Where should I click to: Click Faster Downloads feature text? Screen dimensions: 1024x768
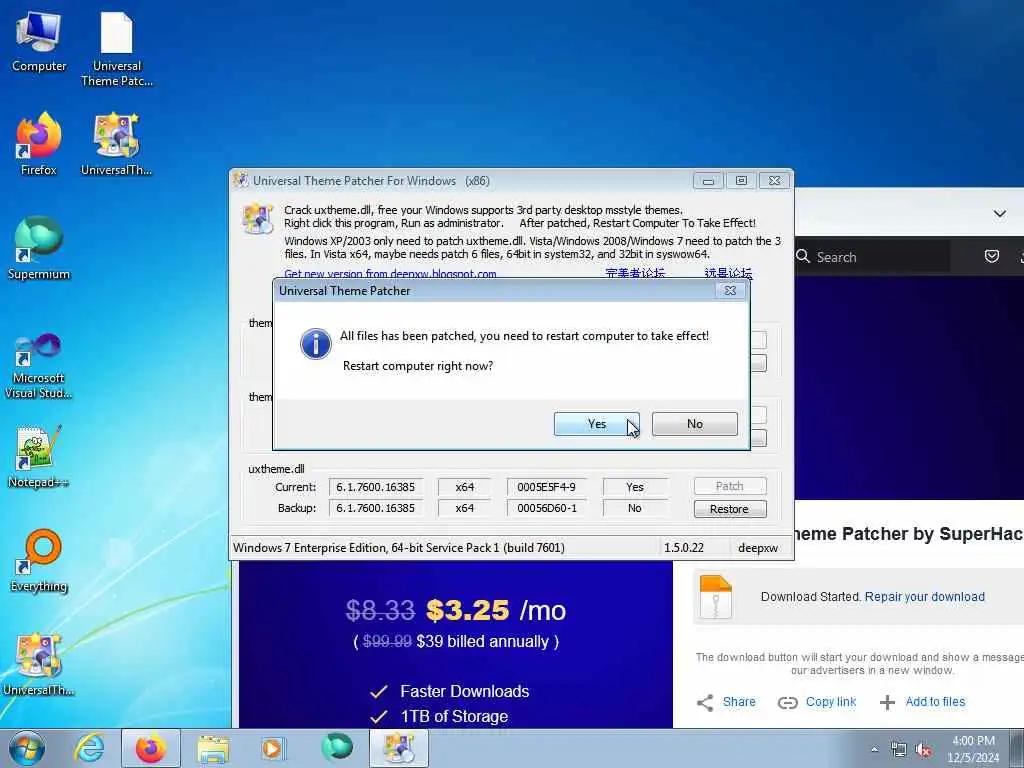click(464, 692)
